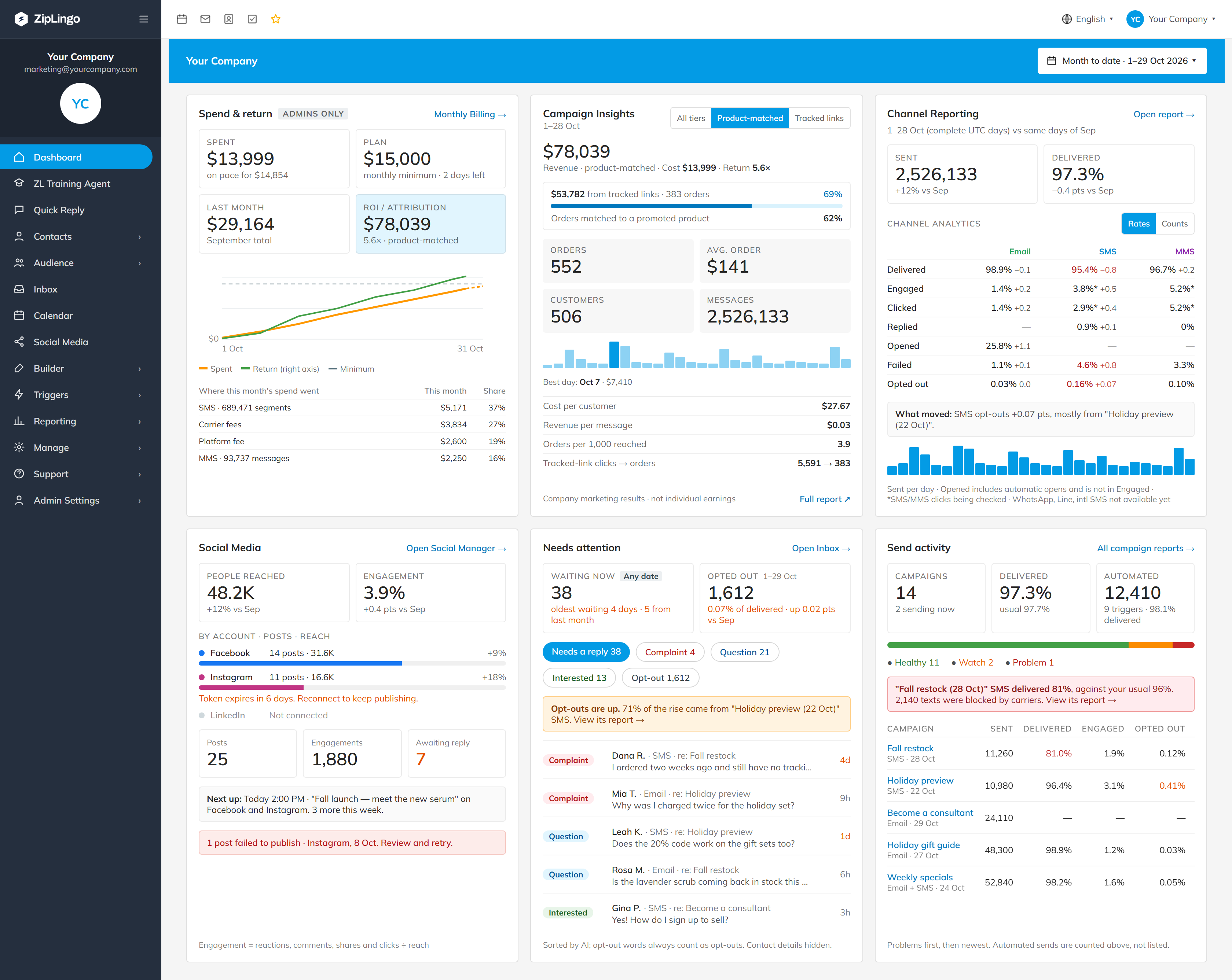Switch Campaign Insights to All tiers
This screenshot has width=1232, height=980.
(x=690, y=118)
